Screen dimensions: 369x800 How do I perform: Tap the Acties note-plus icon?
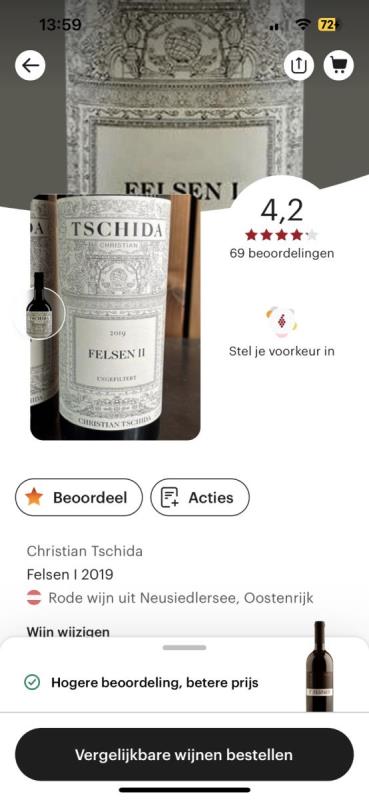click(170, 497)
